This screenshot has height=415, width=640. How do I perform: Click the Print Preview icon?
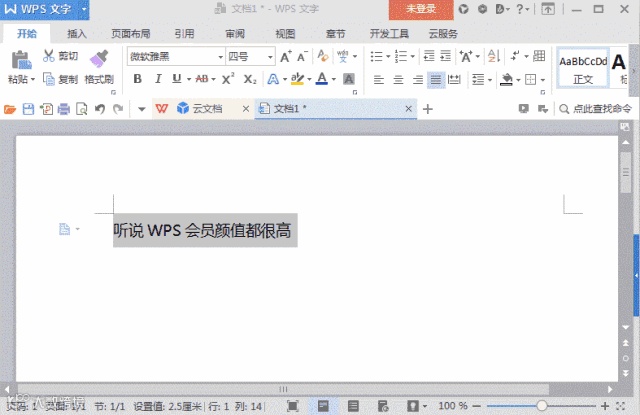tap(82, 109)
